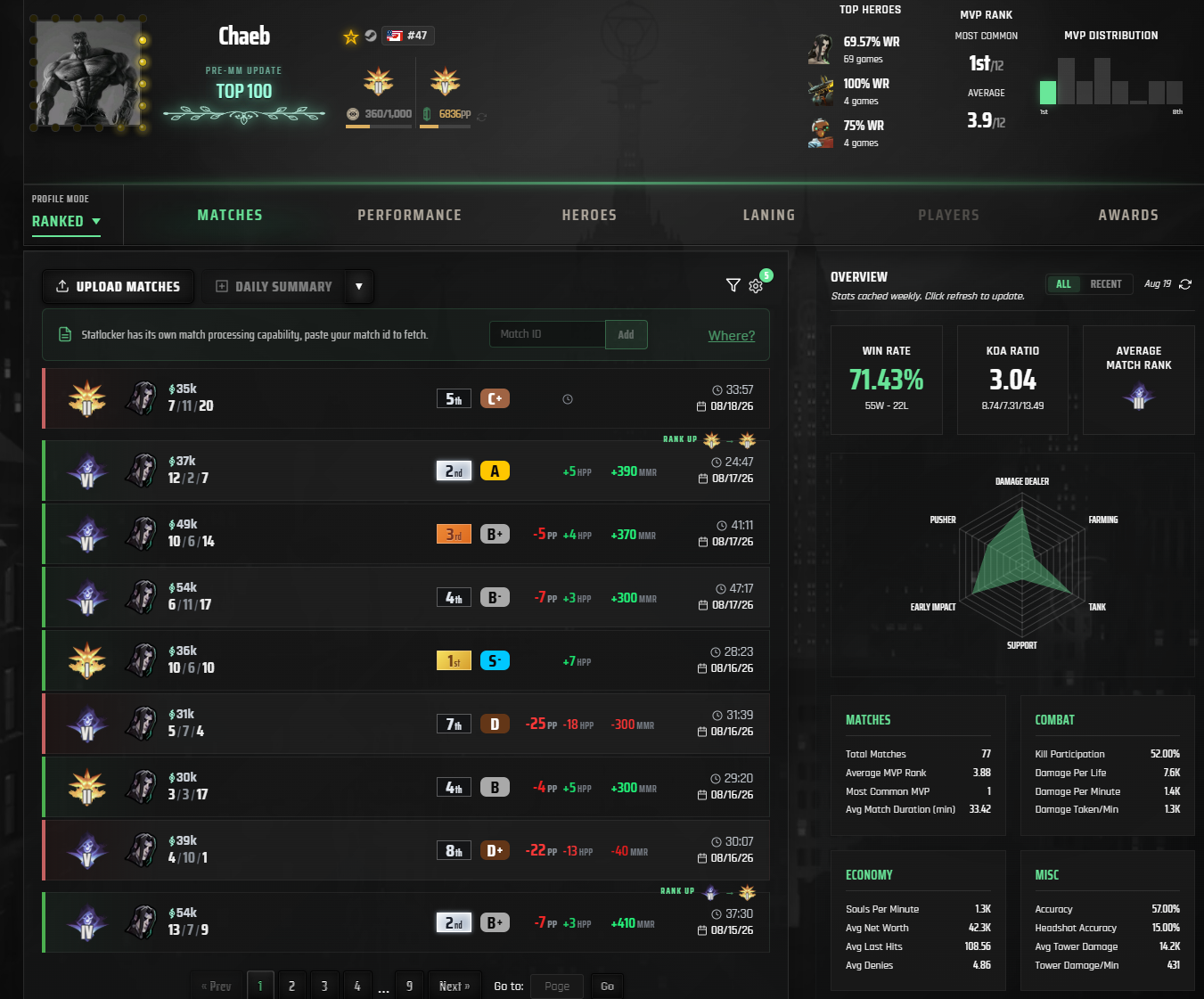Click the rank emblem above the 360/1,000 bar
Image resolution: width=1204 pixels, height=999 pixels.
379,82
